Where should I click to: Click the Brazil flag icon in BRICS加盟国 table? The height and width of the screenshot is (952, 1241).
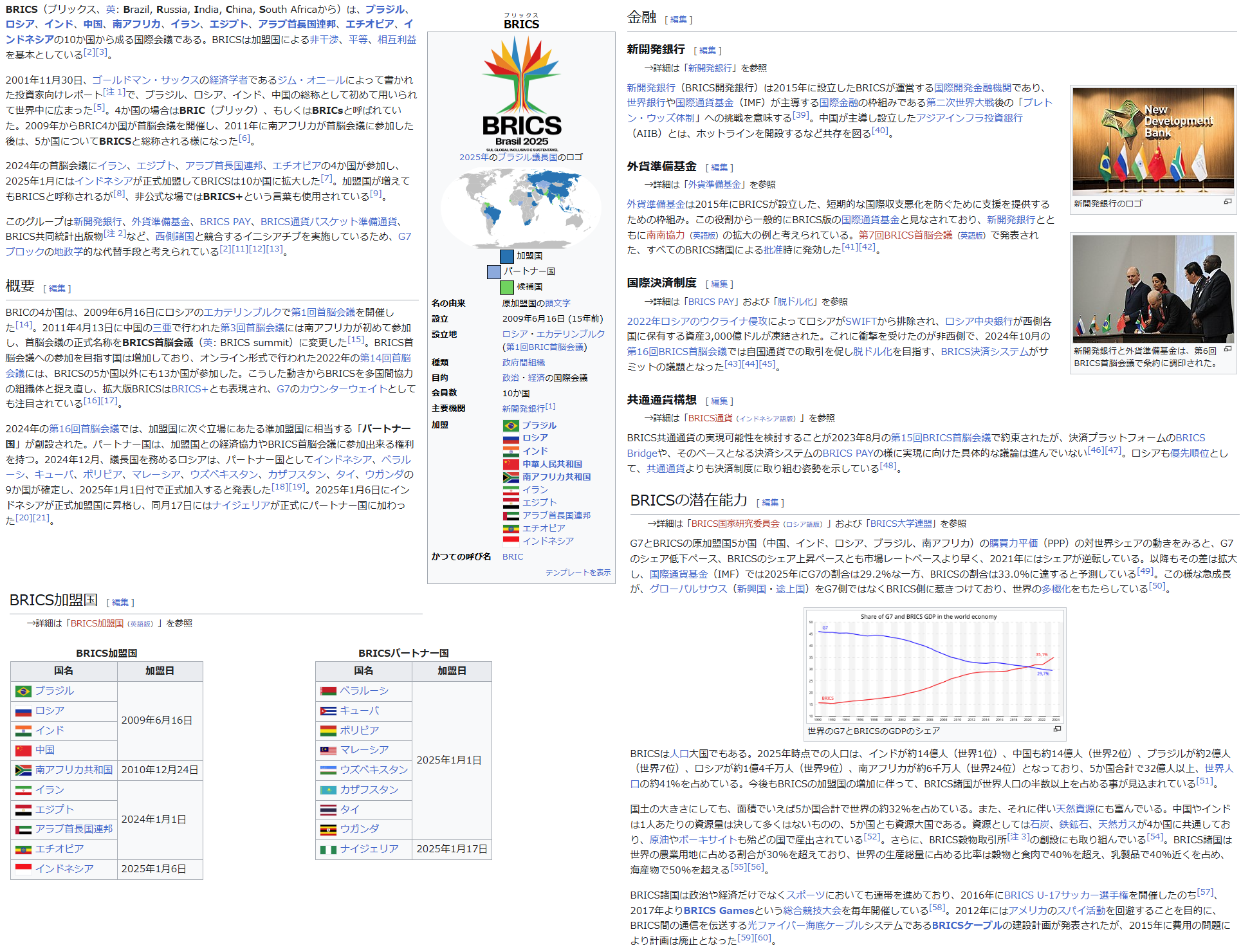click(x=24, y=691)
